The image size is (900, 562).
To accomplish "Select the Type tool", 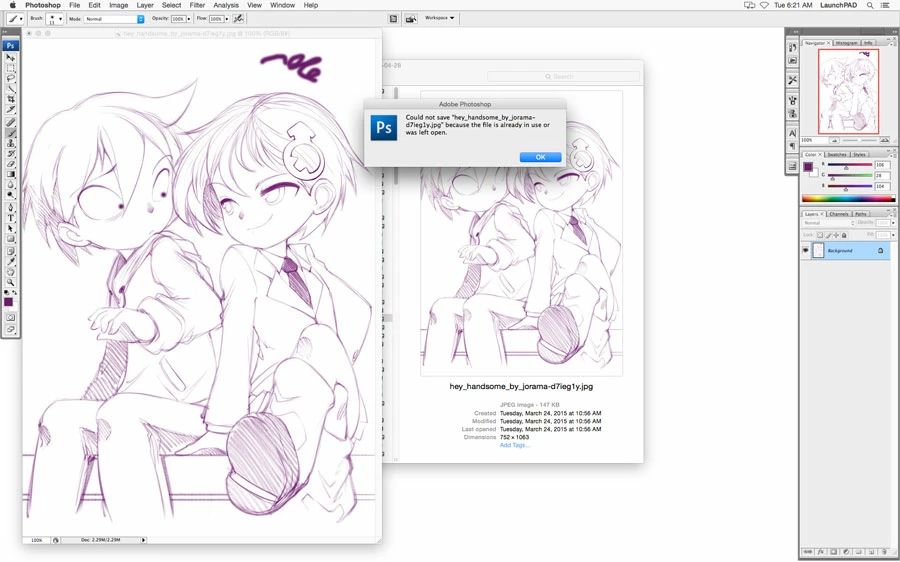I will click(x=10, y=217).
